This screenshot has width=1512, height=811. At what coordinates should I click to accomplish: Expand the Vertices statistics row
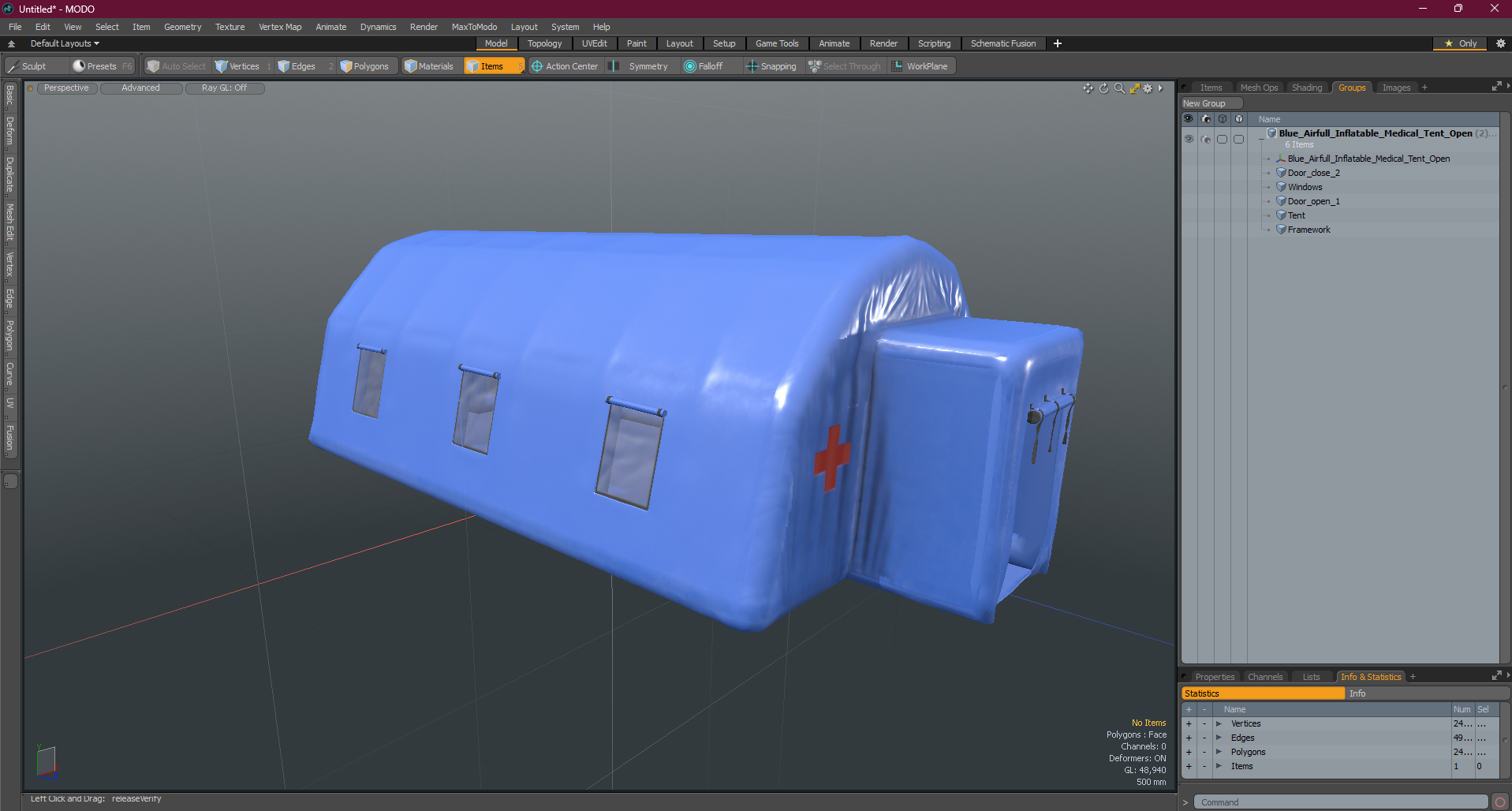[1219, 723]
